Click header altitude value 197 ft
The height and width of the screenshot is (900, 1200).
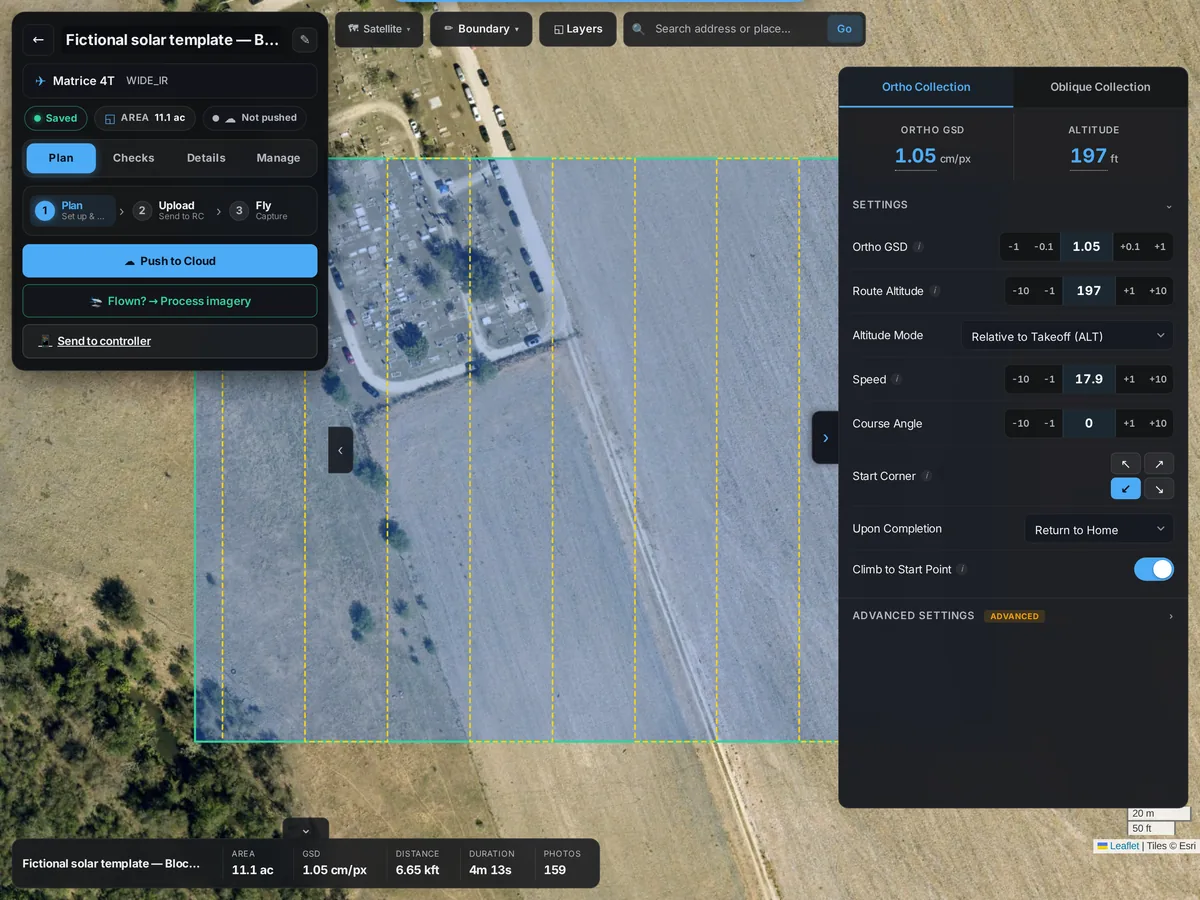(x=1093, y=156)
